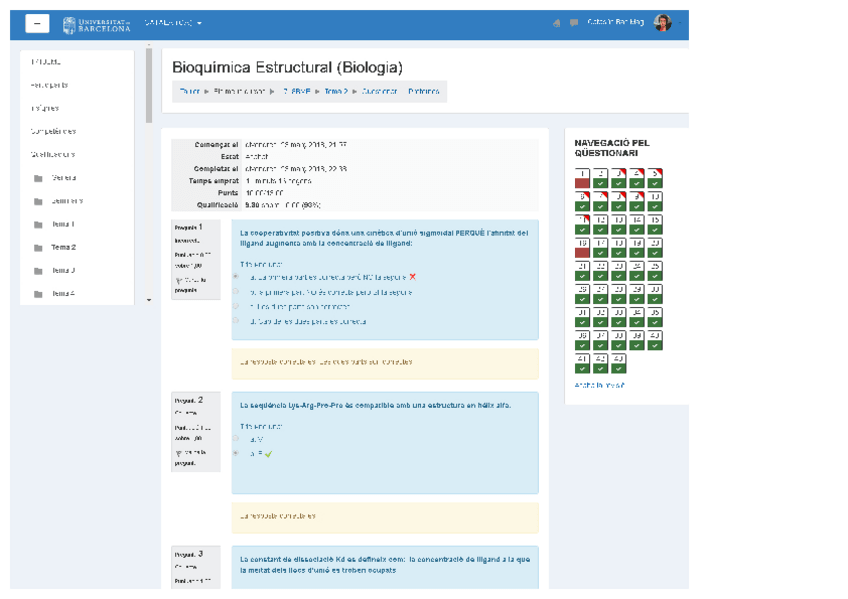
Task: Click the sidebar scroll down arrow
Action: click(149, 300)
